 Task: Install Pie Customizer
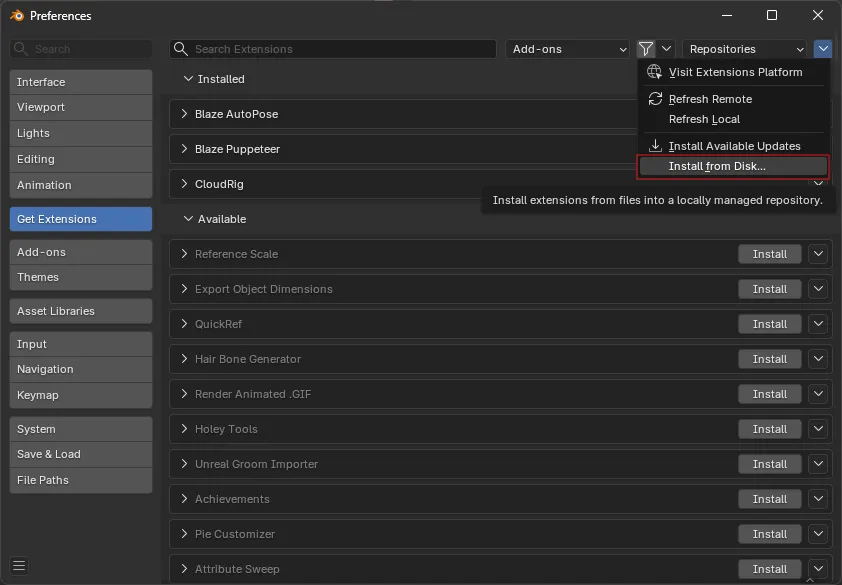point(770,534)
